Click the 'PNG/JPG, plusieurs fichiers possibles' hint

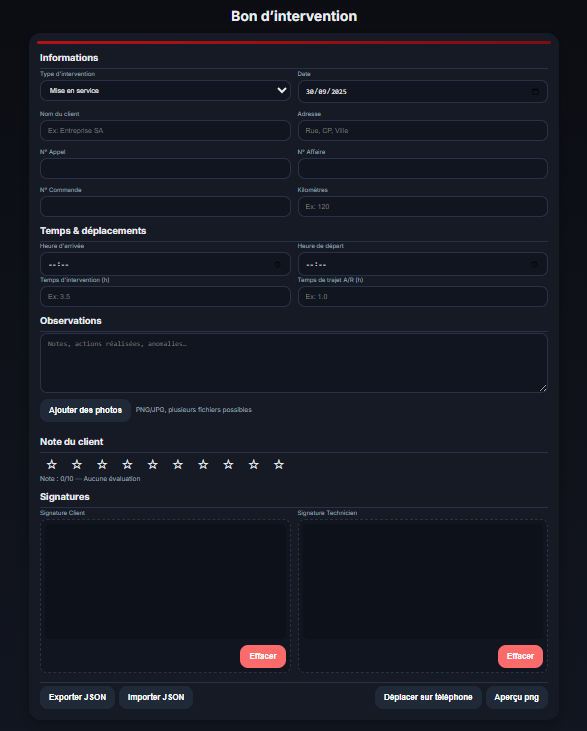pyautogui.click(x=193, y=410)
